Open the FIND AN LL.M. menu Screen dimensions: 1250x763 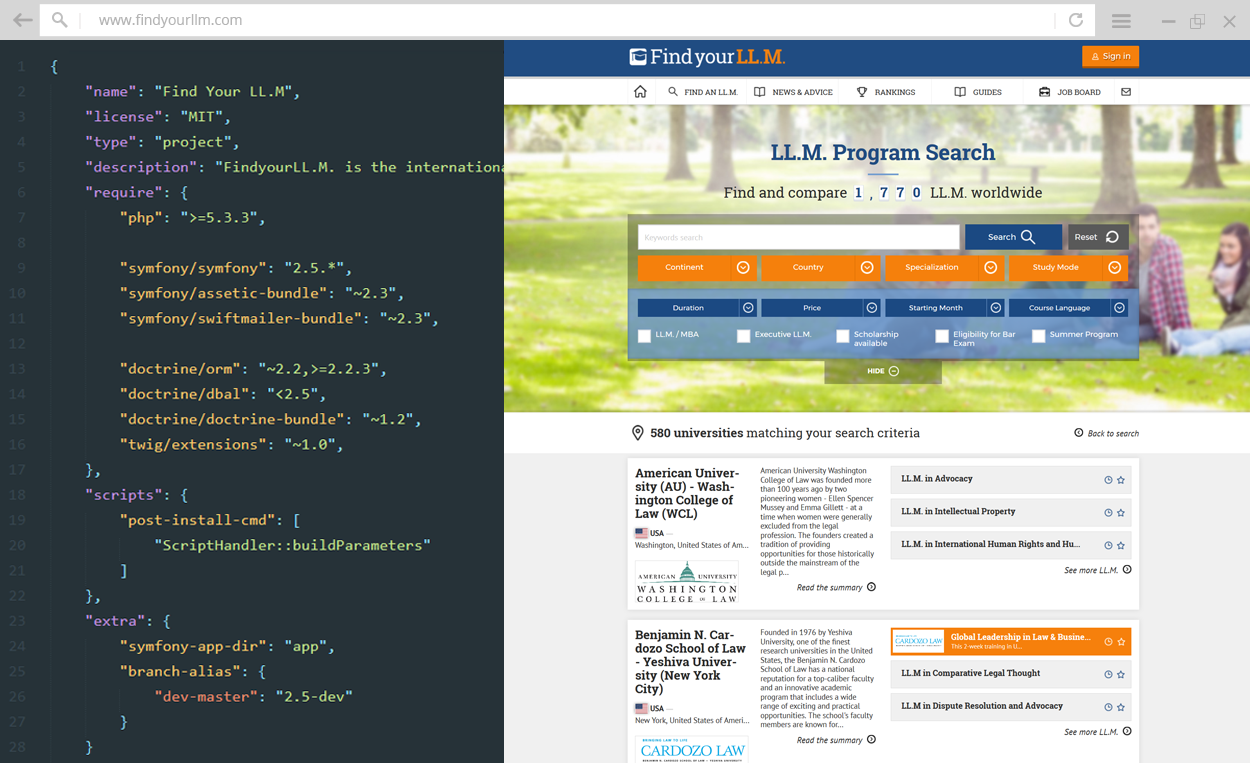[703, 92]
